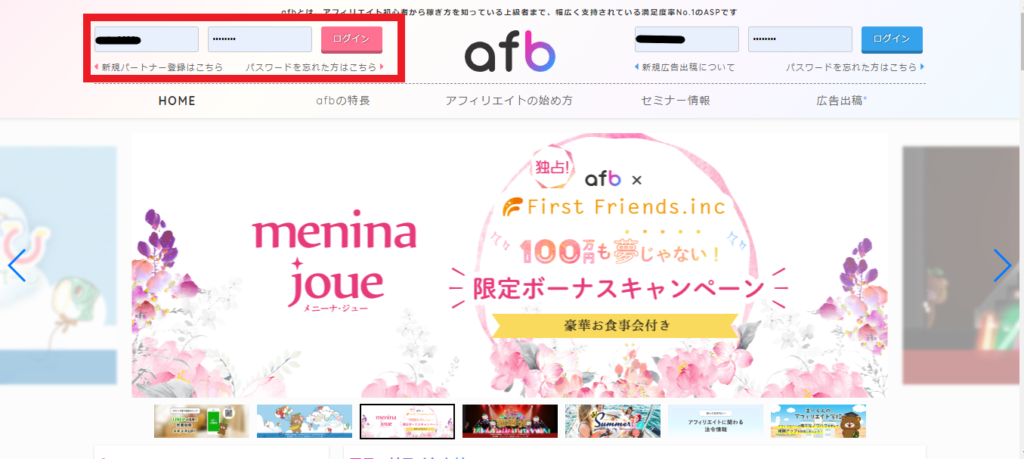1024x459 pixels.
Task: Open 新規広告出稿について link
Action: [x=688, y=67]
